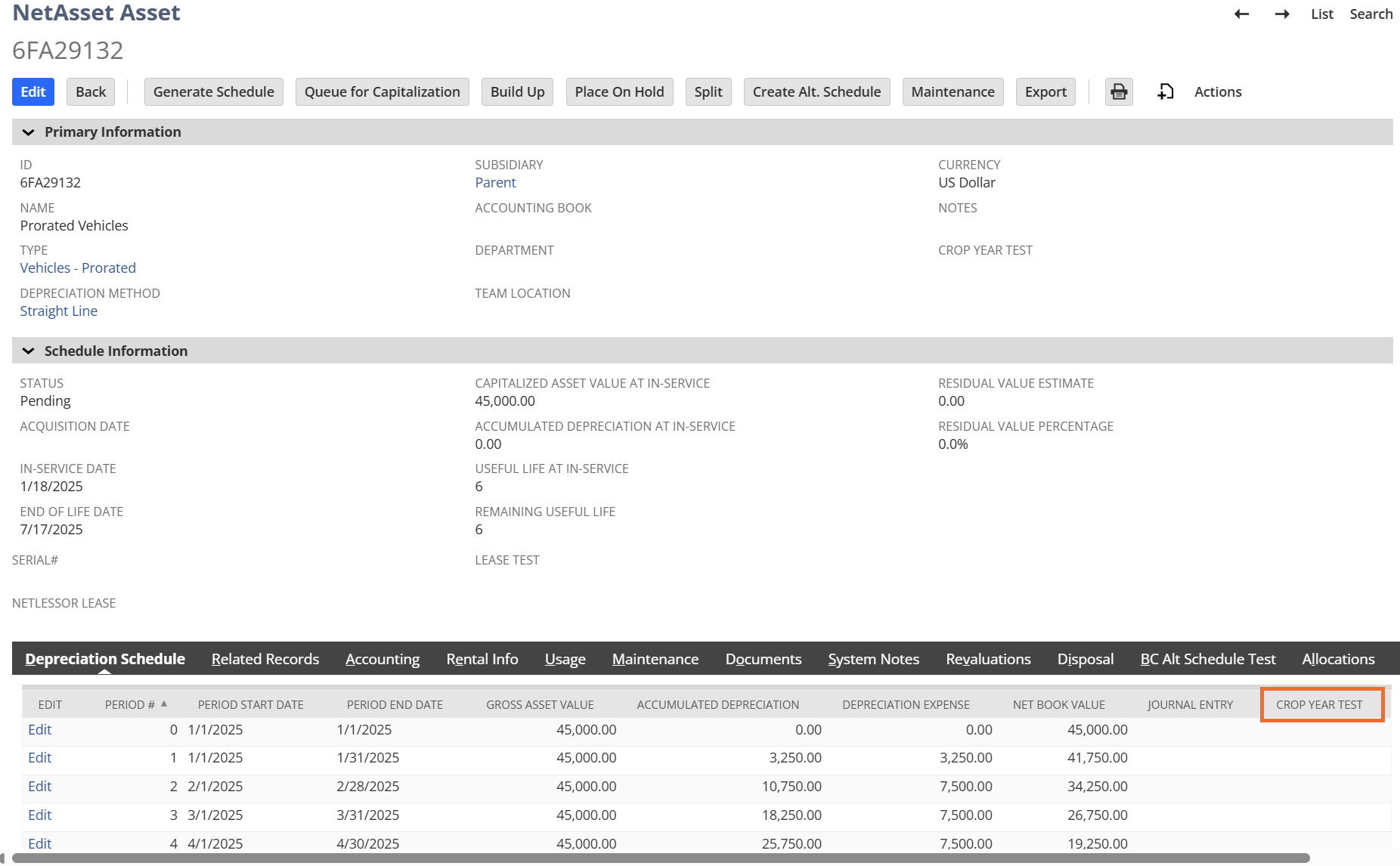The image size is (1400, 866).
Task: Collapse the Primary Information section
Action: [x=29, y=132]
